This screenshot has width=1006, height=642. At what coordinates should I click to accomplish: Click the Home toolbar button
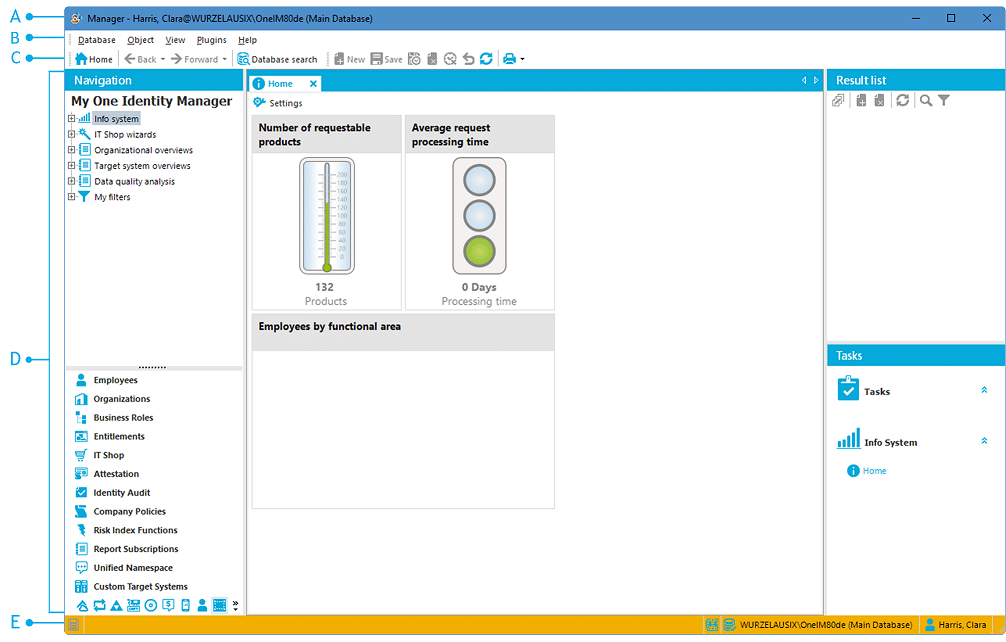[x=94, y=59]
